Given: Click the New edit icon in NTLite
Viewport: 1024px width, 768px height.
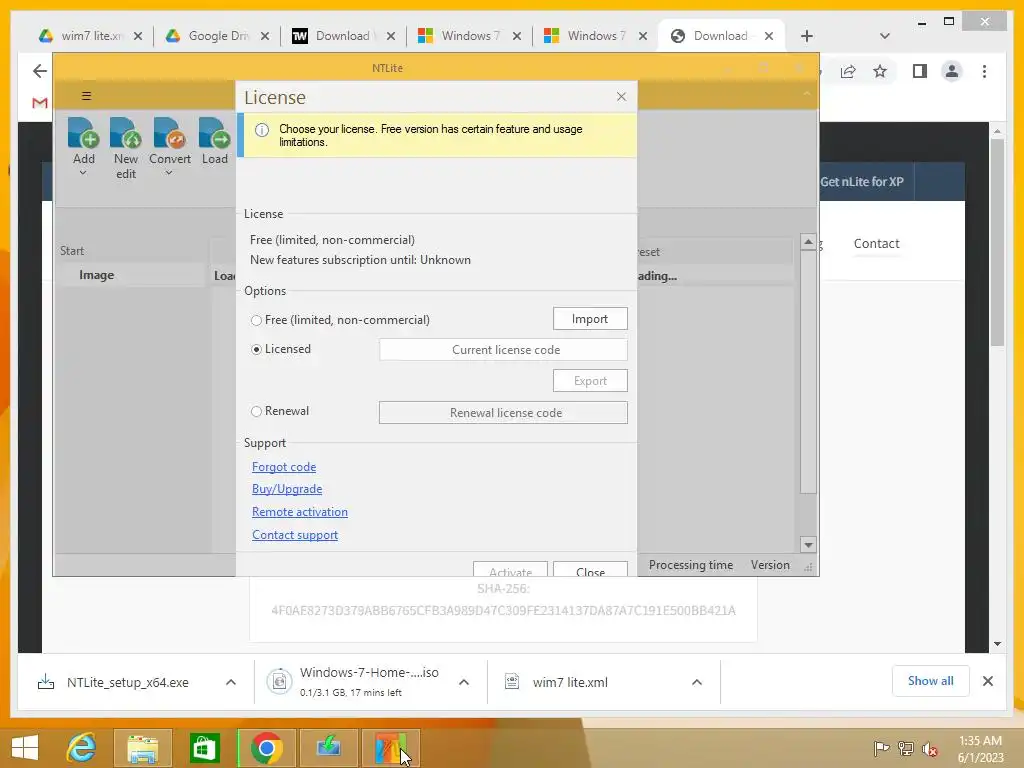Looking at the screenshot, I should point(125,133).
